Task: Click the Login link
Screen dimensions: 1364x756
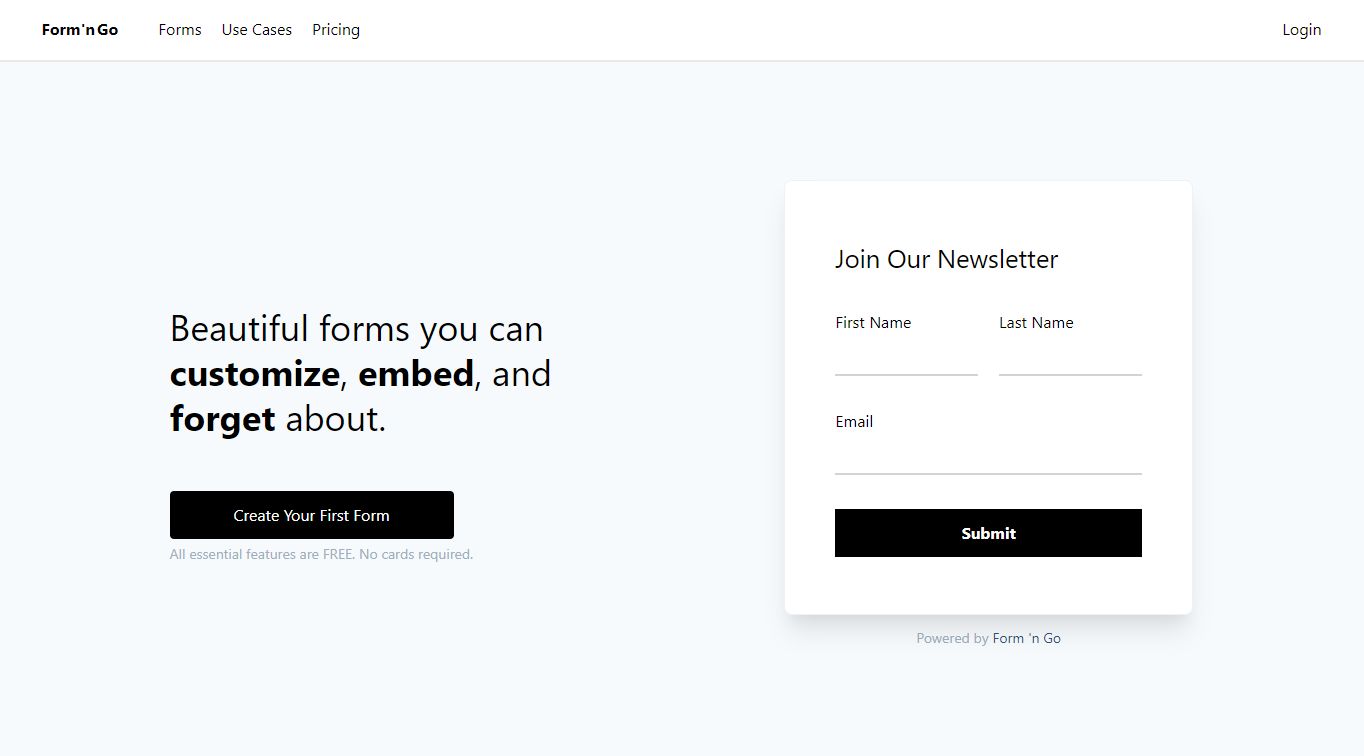Action: [1301, 29]
